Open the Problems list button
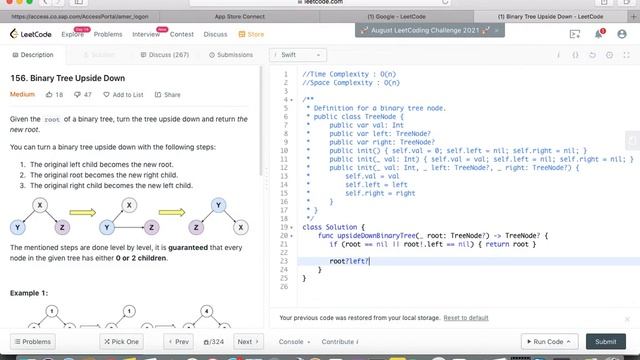 [33, 342]
